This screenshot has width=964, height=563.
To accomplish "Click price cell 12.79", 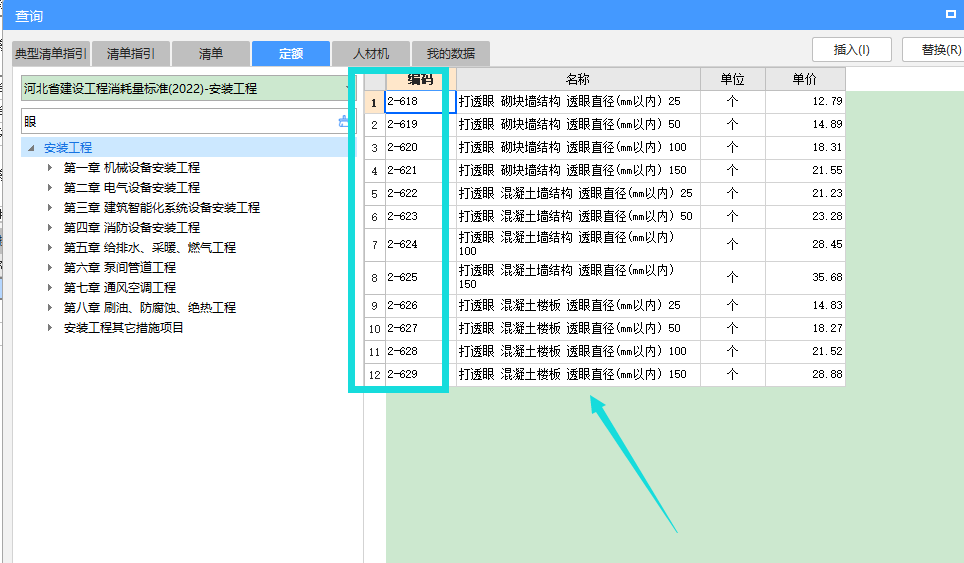I will point(805,101).
